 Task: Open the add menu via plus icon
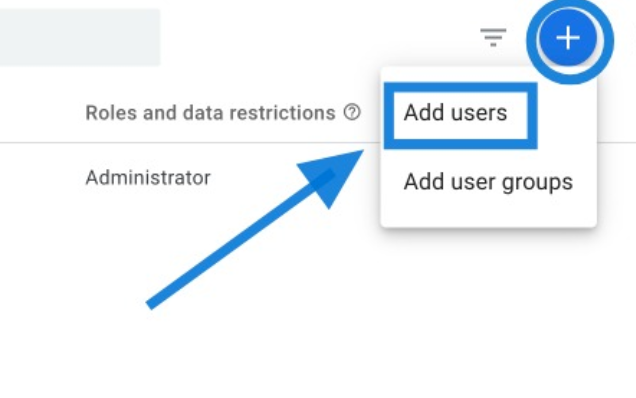[x=568, y=38]
